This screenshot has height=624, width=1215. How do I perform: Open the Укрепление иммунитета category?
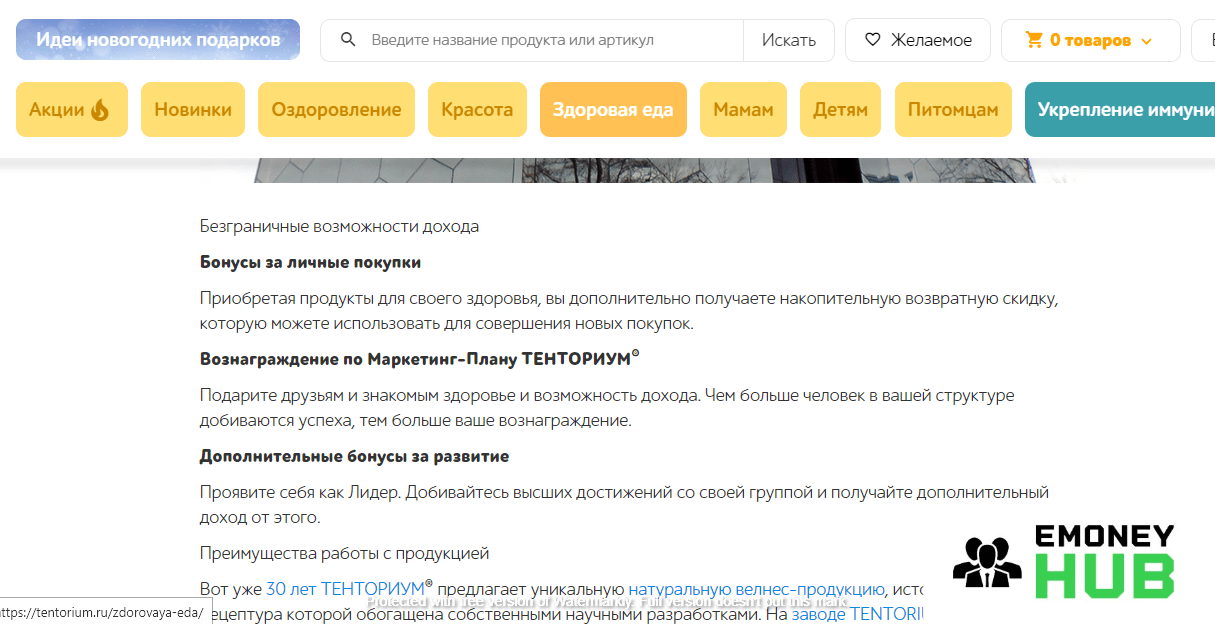coord(1120,110)
